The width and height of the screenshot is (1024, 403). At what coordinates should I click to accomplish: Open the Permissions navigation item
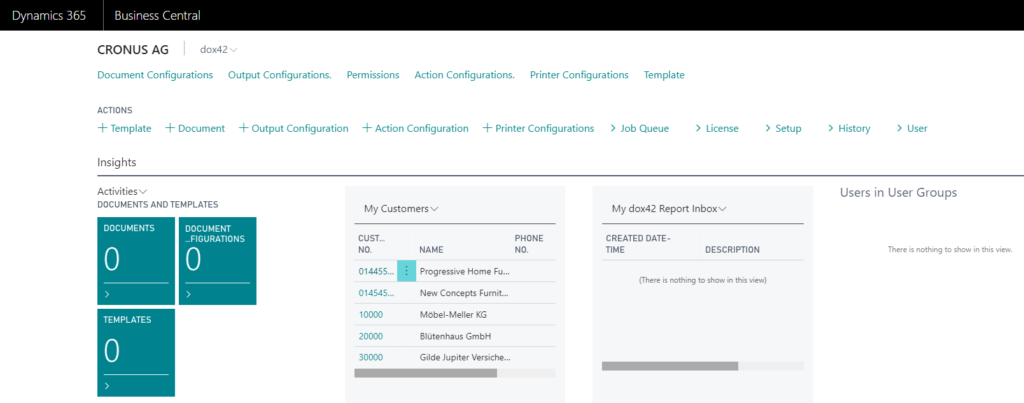click(372, 75)
